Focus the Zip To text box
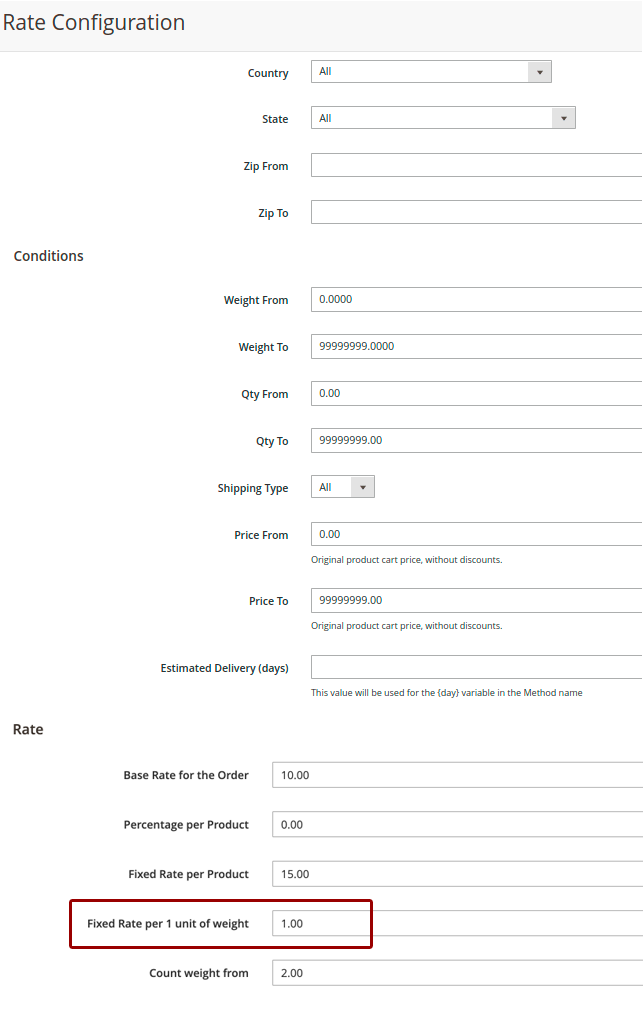 point(476,212)
